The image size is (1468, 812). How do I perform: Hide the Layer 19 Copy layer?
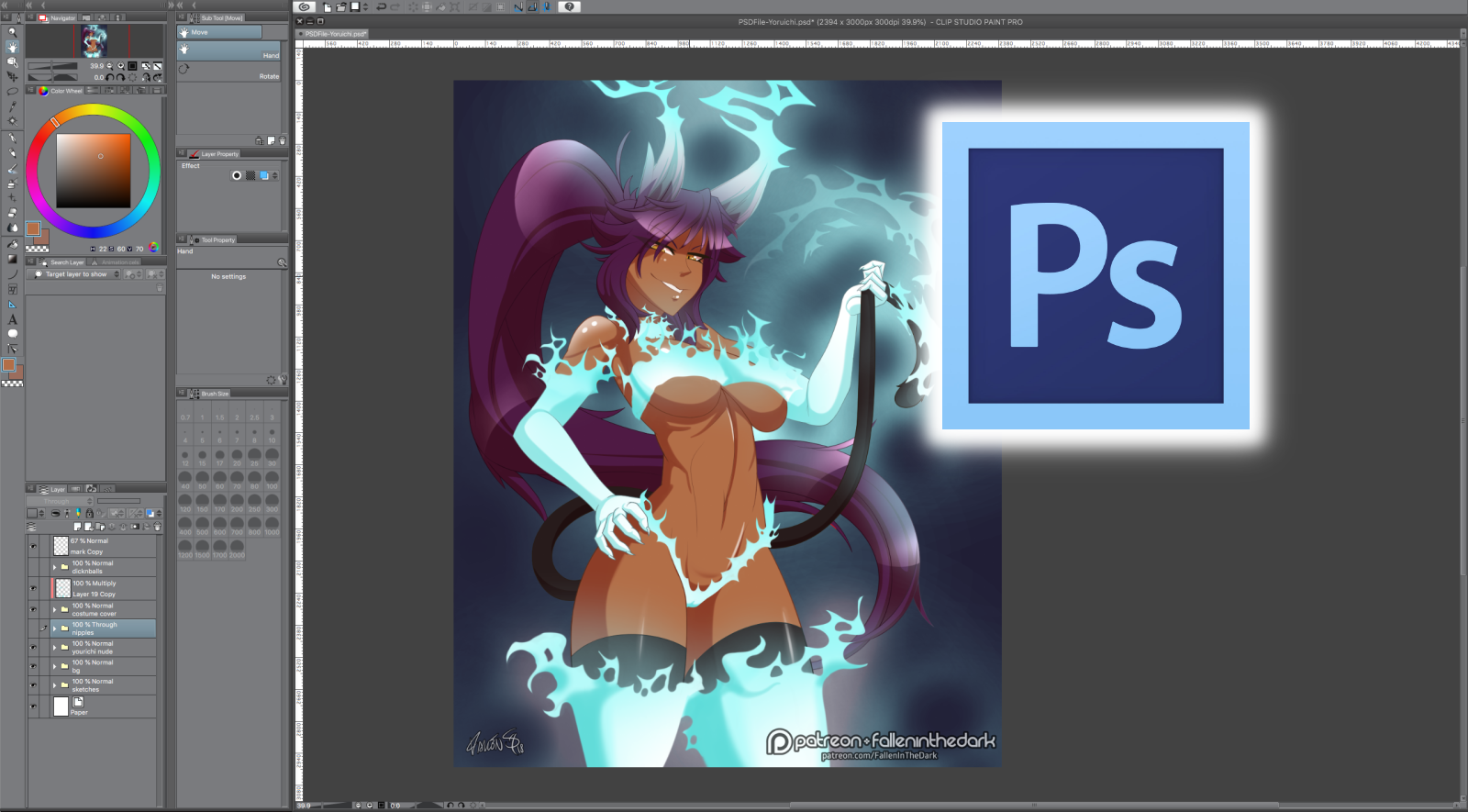[34, 588]
